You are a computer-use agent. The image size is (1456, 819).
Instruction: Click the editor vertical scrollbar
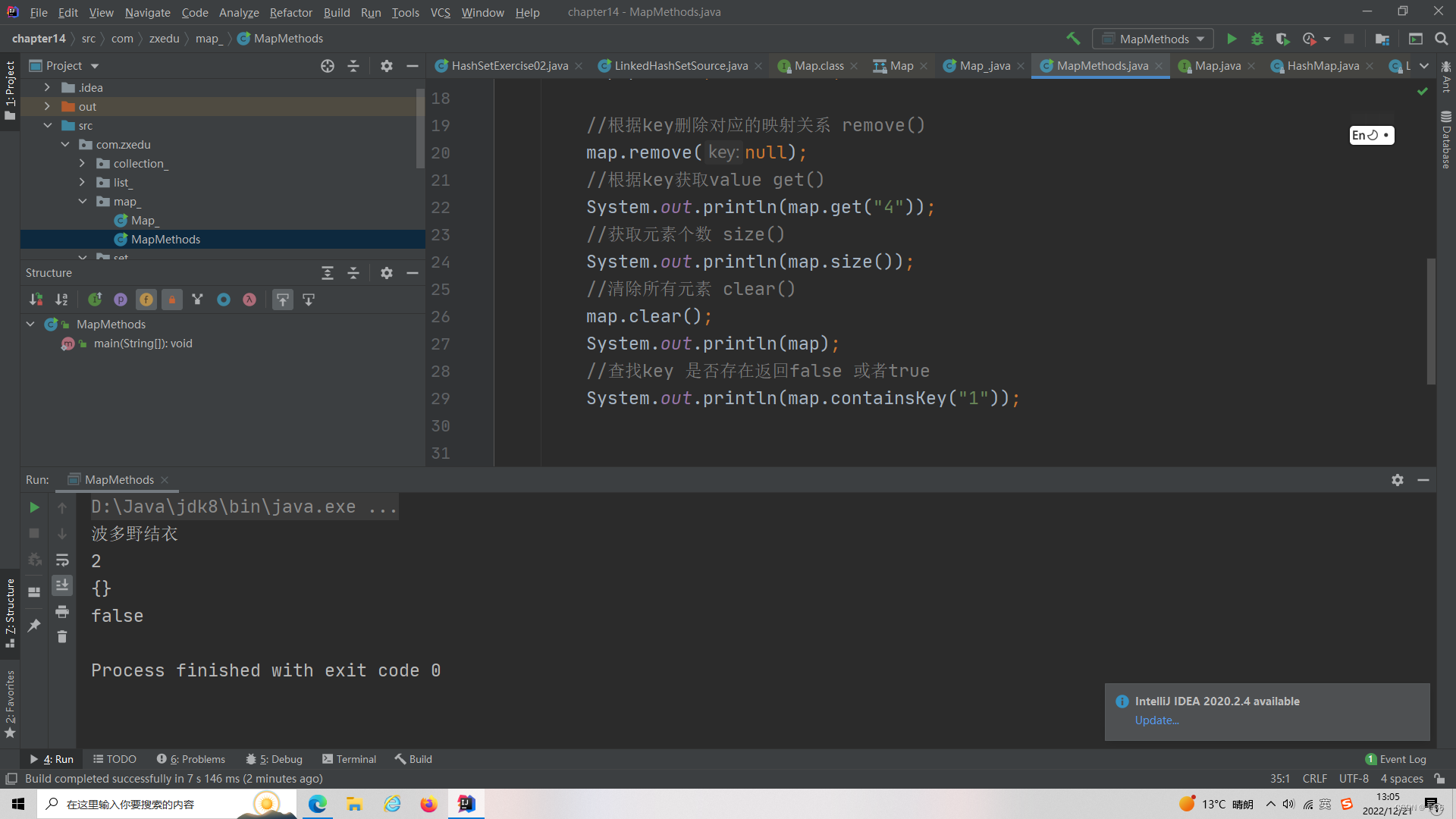click(1431, 322)
